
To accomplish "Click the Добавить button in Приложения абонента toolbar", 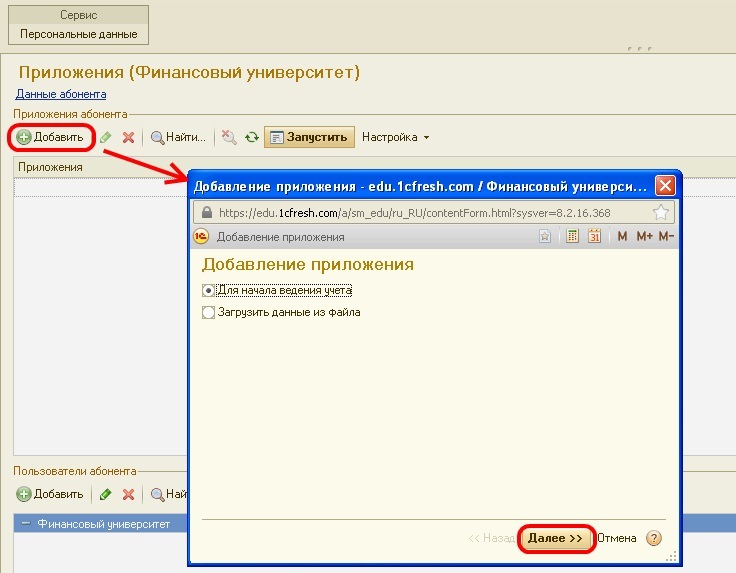I will [50, 137].
